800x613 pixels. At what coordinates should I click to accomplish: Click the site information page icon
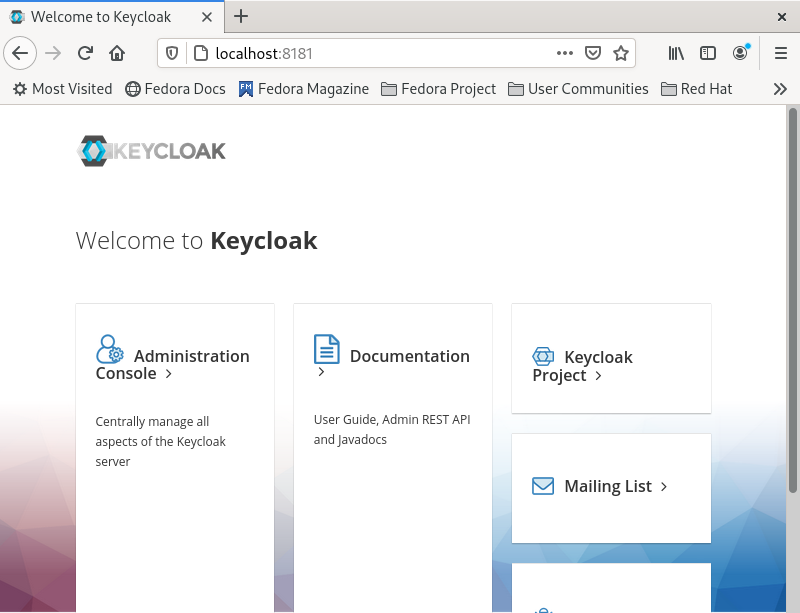pyautogui.click(x=201, y=53)
